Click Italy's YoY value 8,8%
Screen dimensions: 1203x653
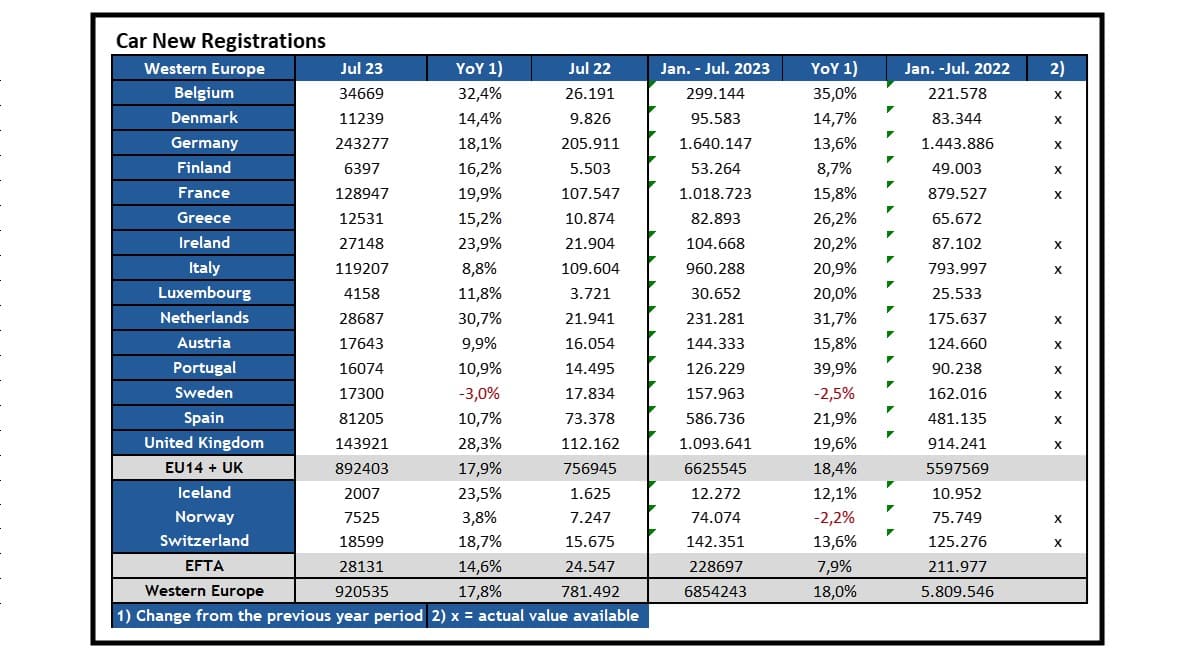(479, 269)
